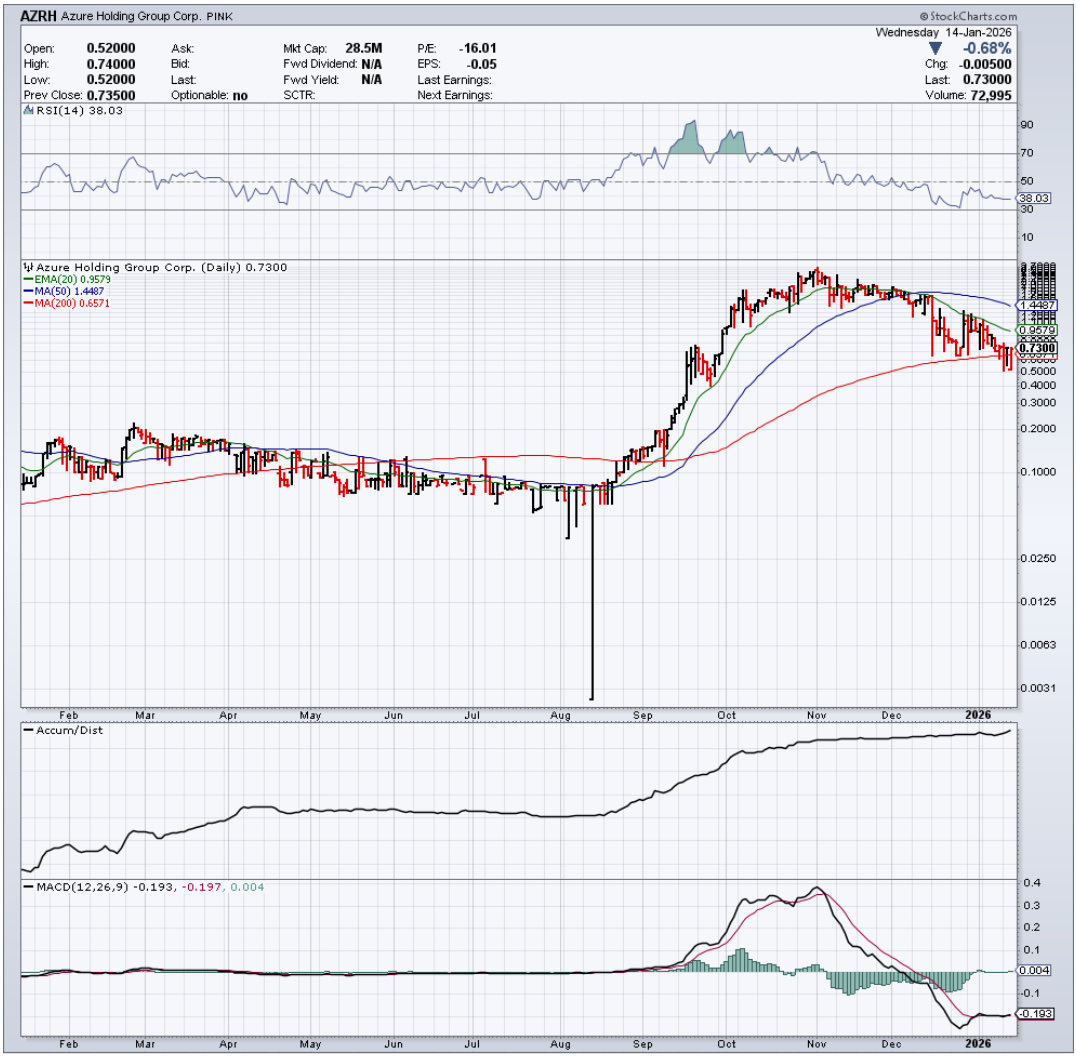Click the Prev Close value 0.73500
1076x1057 pixels.
click(x=110, y=95)
